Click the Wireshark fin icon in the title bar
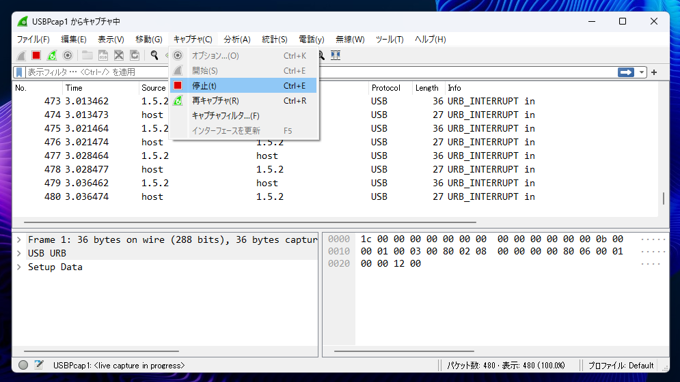 pyautogui.click(x=22, y=21)
